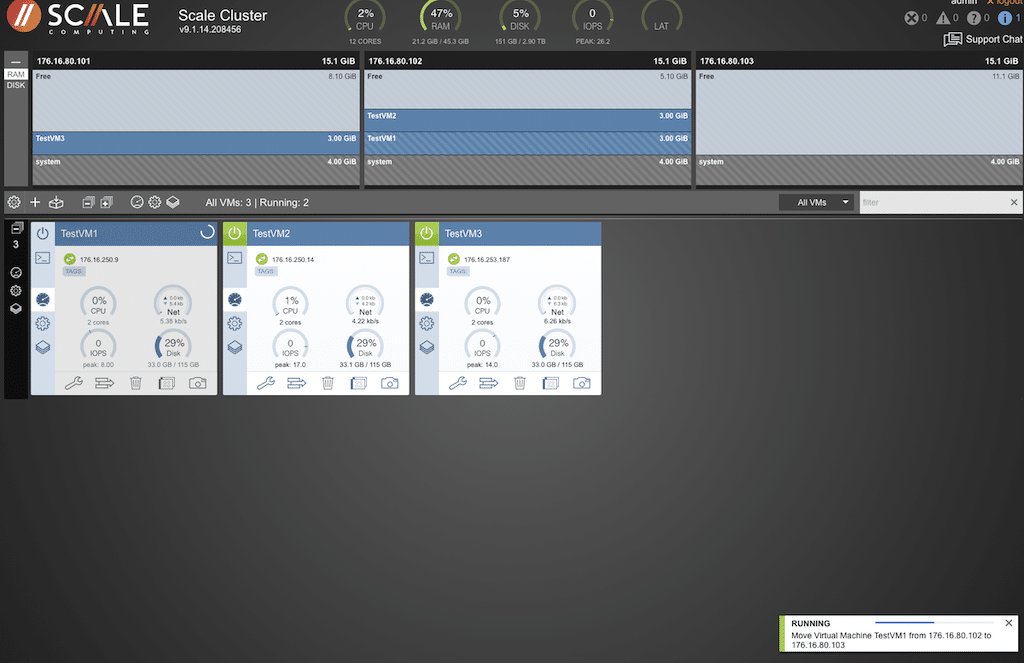Show the gear settings tab on TestVM3
1024x663 pixels.
coord(426,323)
